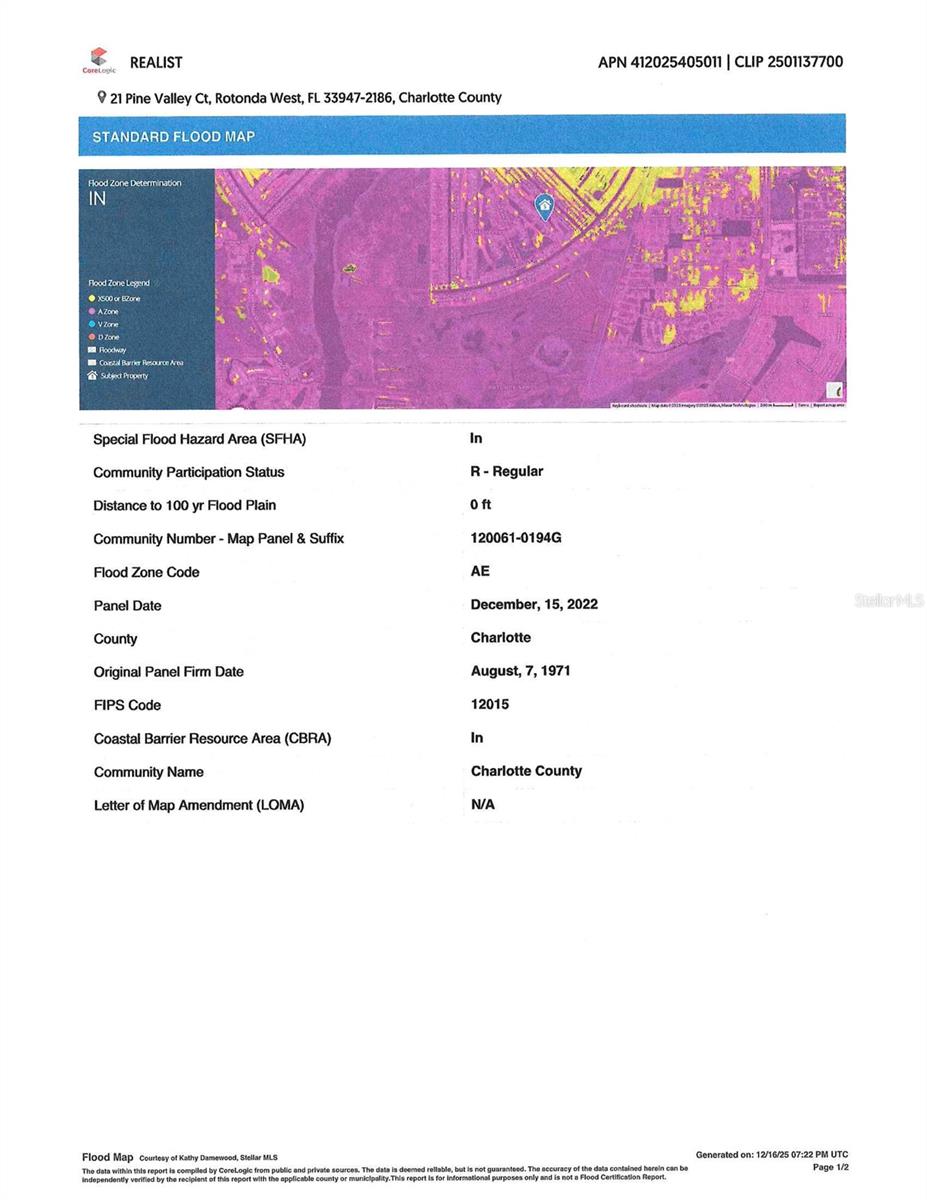Viewport: 927px width, 1200px height.
Task: Click the Flood Zone Legend heading
Action: [119, 284]
